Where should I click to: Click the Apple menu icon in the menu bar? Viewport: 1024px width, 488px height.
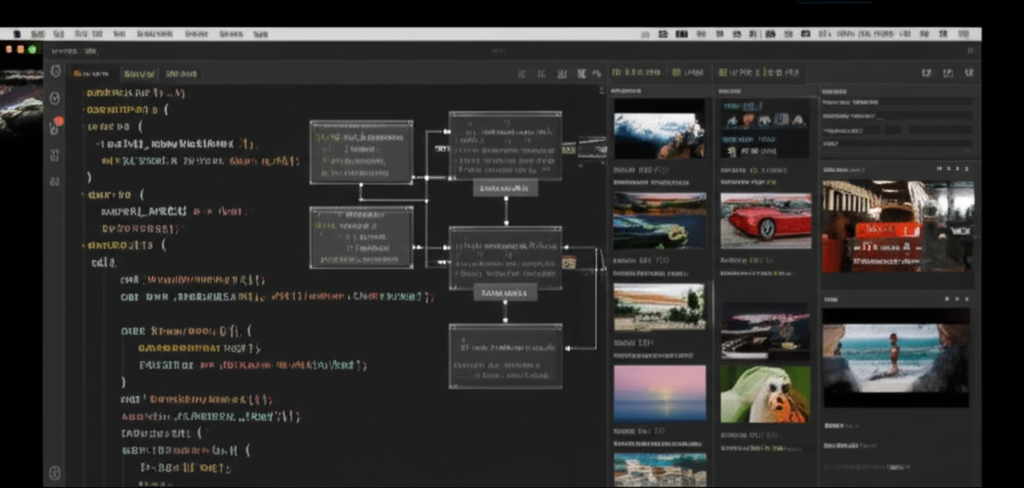[x=16, y=34]
